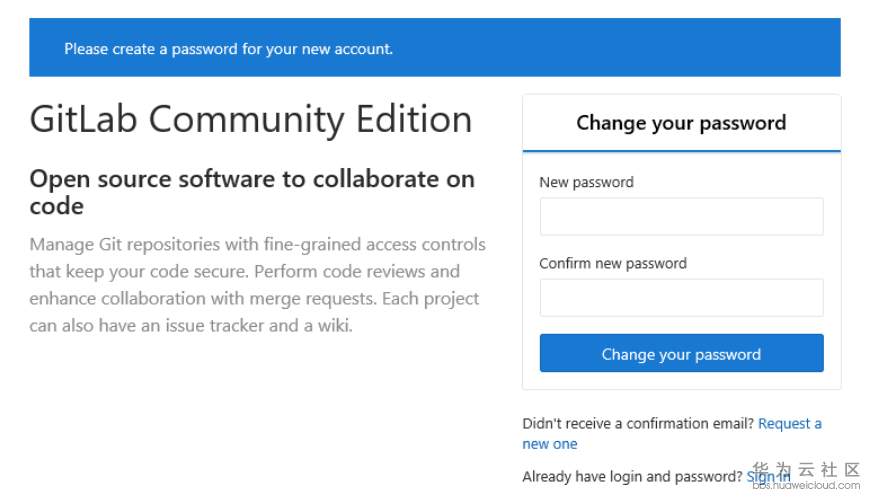Viewport: 874px width, 500px height.
Task: Follow the Sign in link
Action: click(768, 477)
